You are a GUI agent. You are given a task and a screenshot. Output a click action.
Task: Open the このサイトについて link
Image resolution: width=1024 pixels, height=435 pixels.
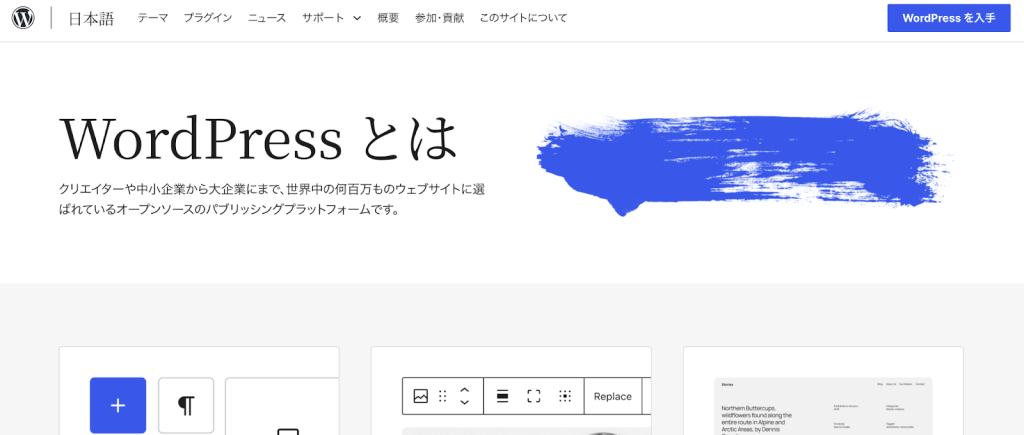523,18
